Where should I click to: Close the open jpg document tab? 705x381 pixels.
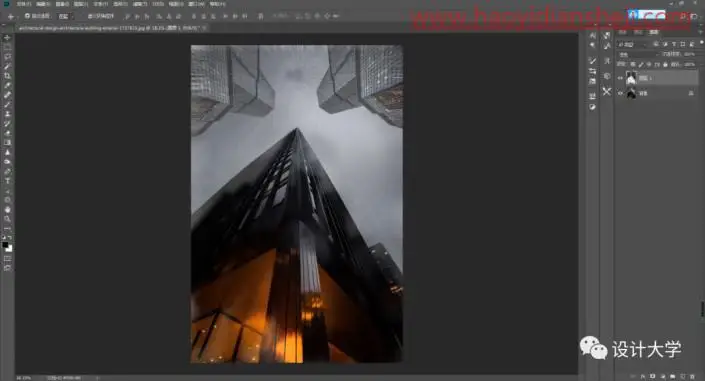click(204, 28)
